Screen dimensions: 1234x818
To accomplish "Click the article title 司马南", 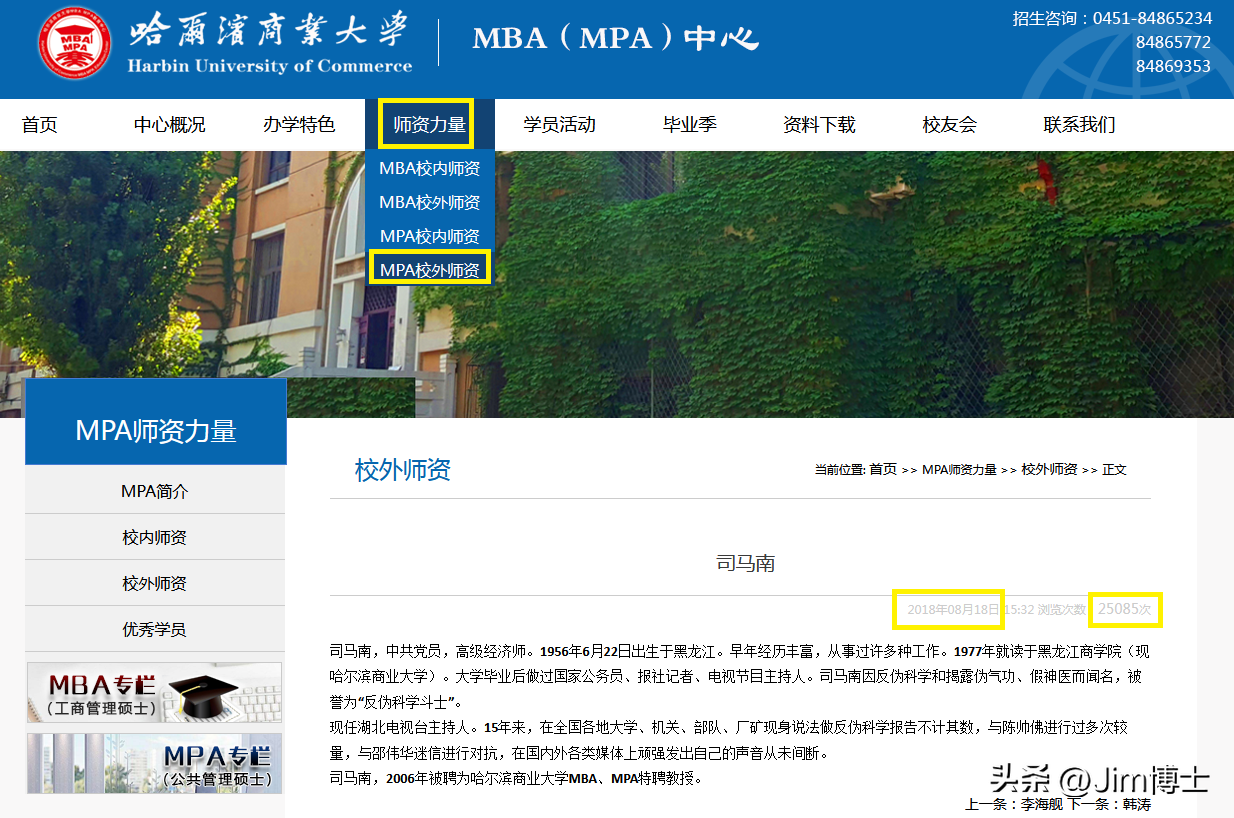I will tap(746, 563).
